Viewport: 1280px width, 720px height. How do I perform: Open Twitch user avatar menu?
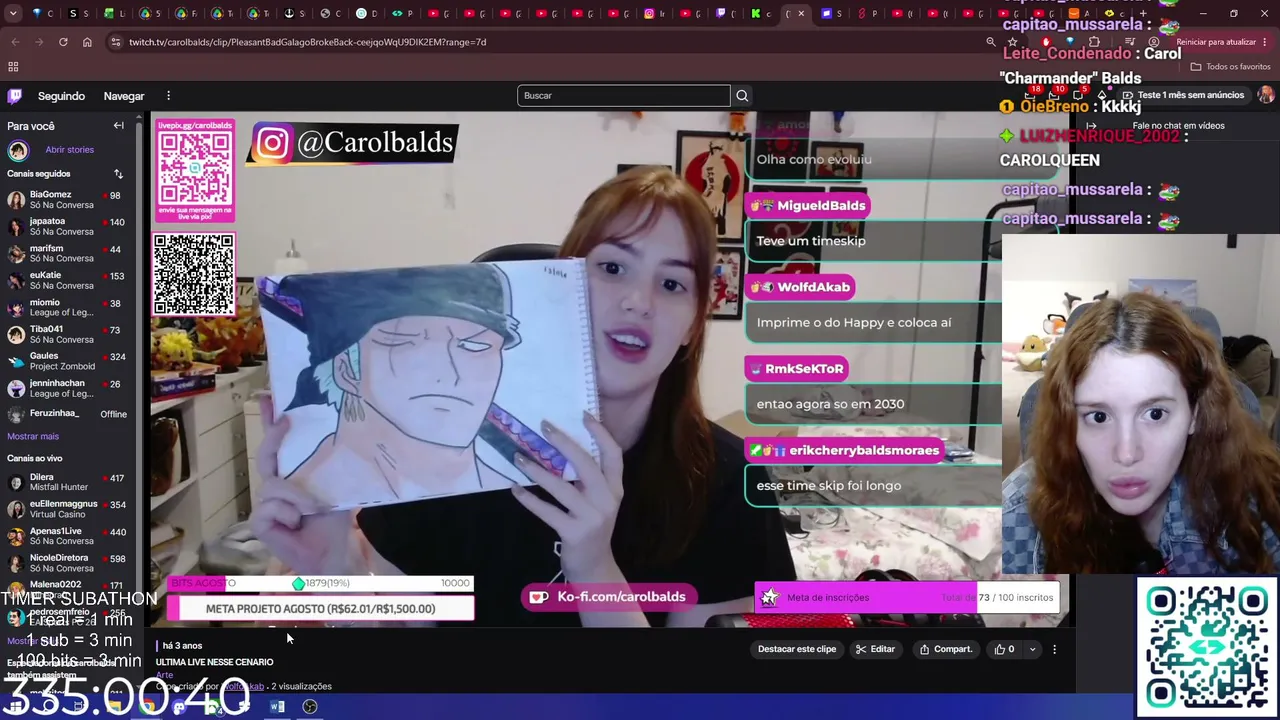click(1266, 95)
